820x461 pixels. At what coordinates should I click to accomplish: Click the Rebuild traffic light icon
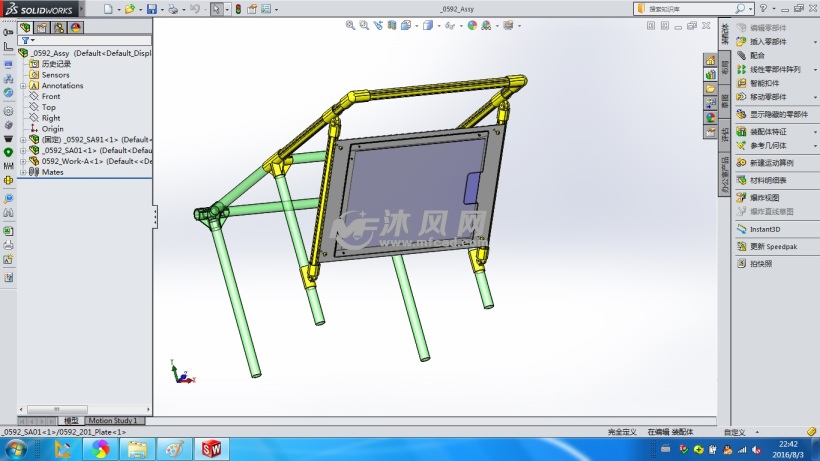tap(237, 9)
